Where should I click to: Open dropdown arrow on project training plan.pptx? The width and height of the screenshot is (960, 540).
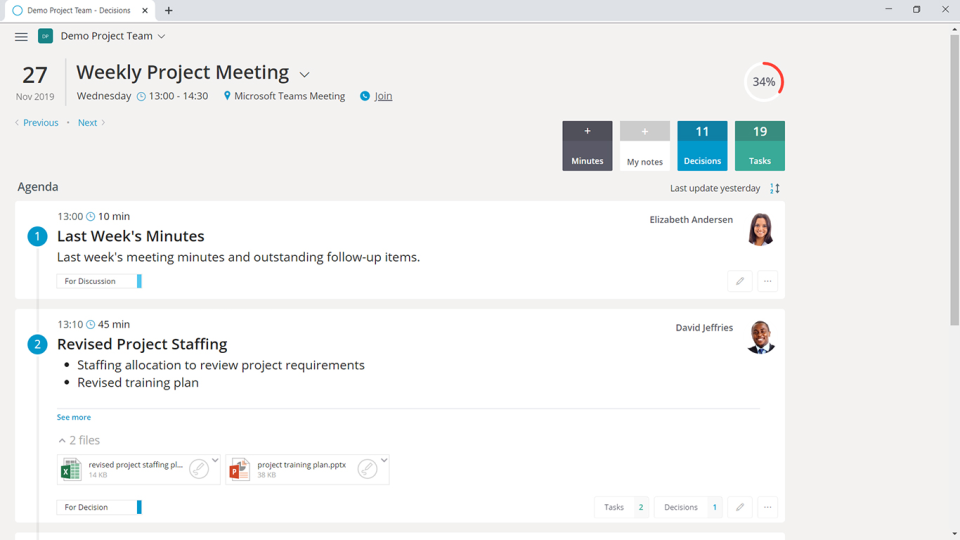click(x=384, y=461)
